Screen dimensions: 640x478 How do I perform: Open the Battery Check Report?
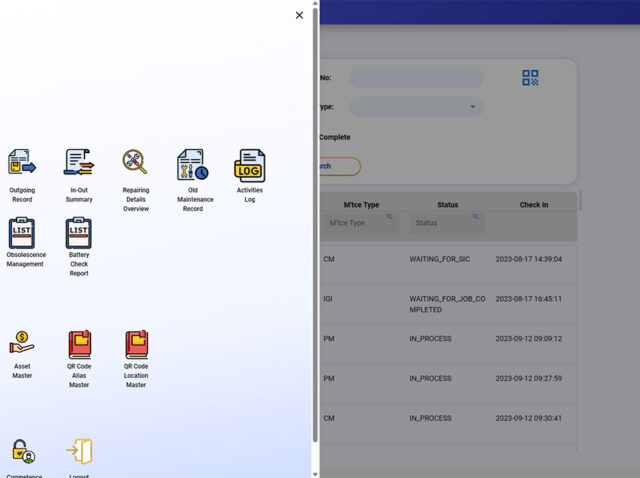click(x=79, y=233)
